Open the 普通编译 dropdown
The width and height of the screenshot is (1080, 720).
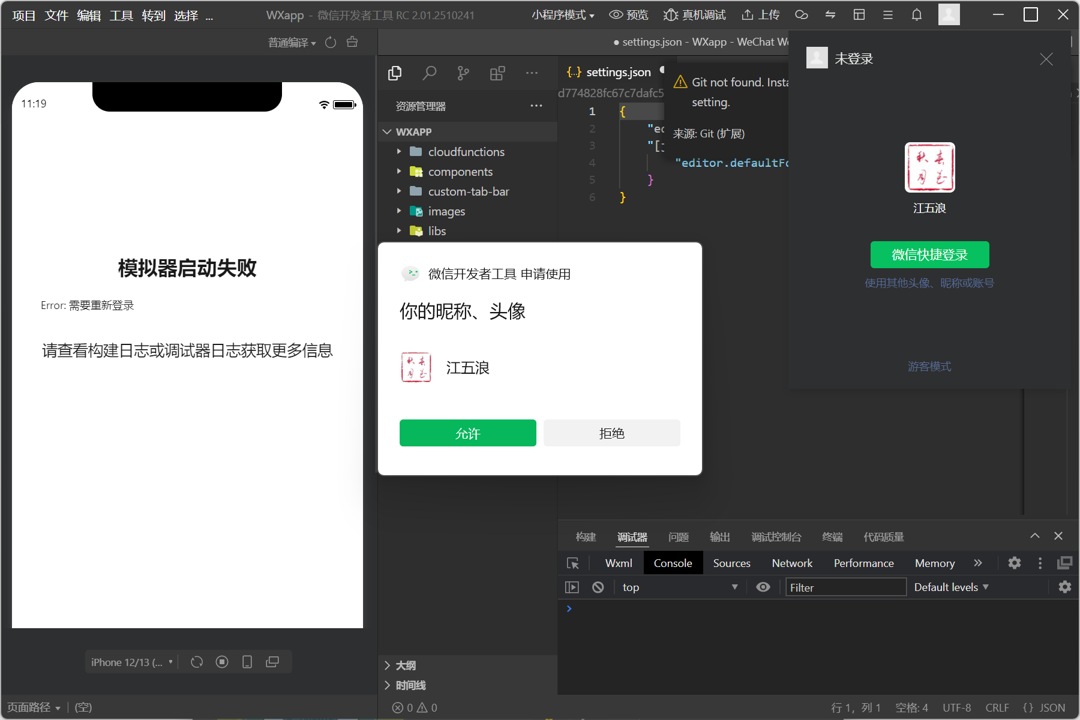(x=292, y=43)
